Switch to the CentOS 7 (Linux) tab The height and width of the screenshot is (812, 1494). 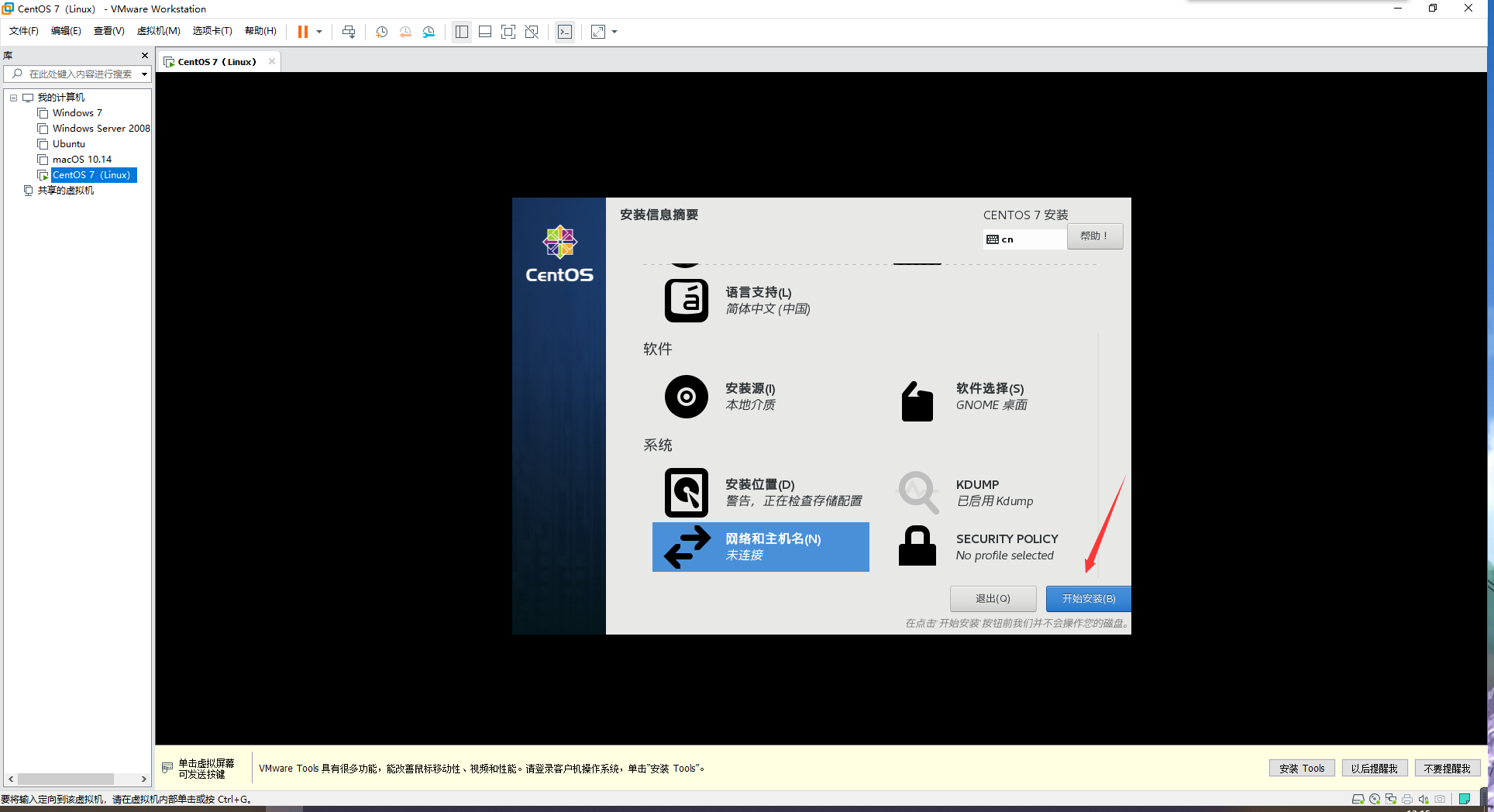point(216,62)
